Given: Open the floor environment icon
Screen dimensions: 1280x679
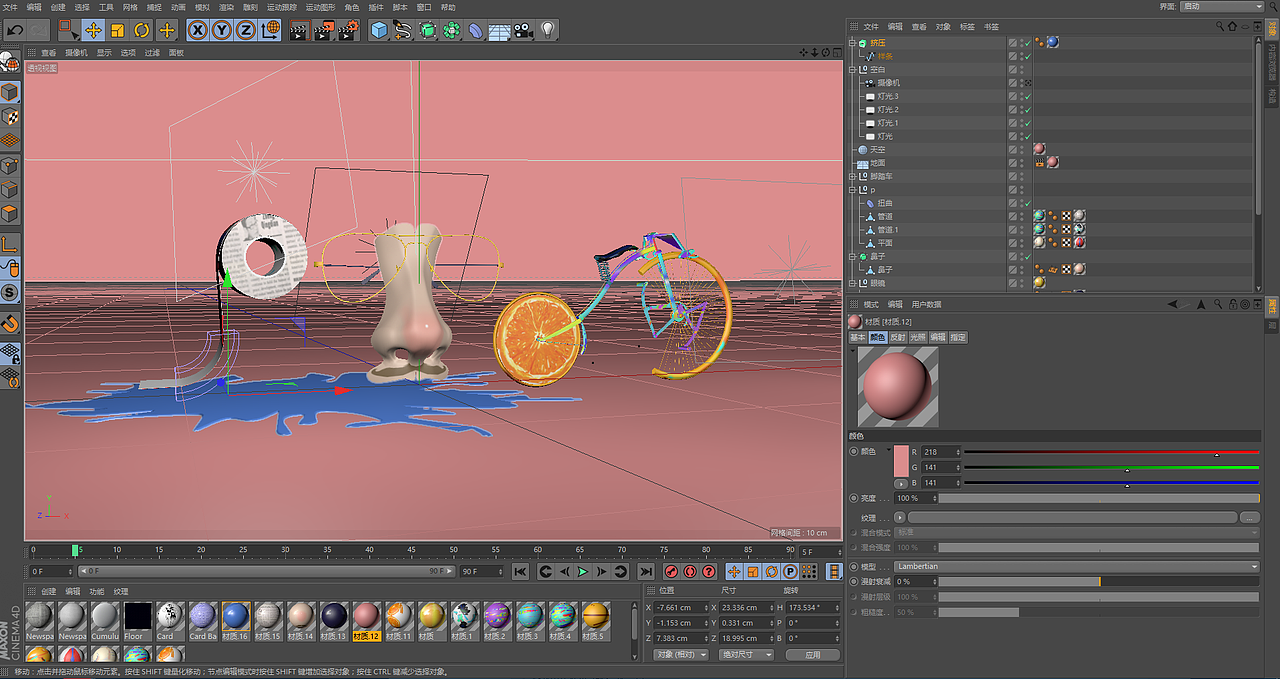Looking at the screenshot, I should pos(500,30).
